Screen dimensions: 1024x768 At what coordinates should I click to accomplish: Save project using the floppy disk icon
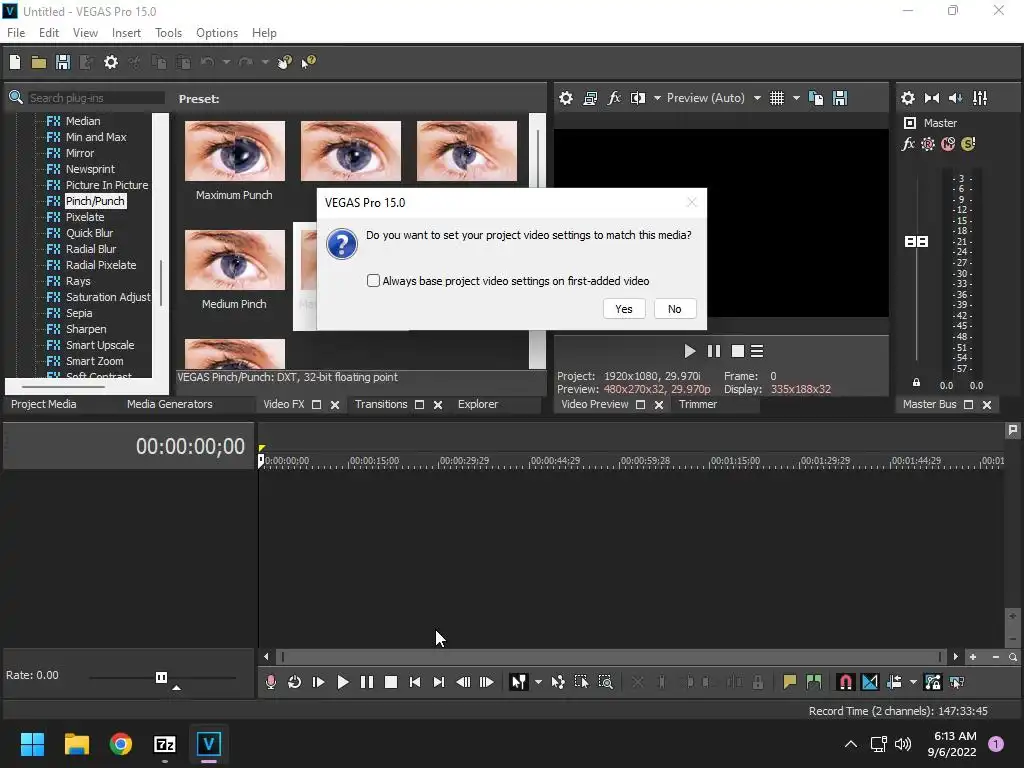tap(63, 62)
